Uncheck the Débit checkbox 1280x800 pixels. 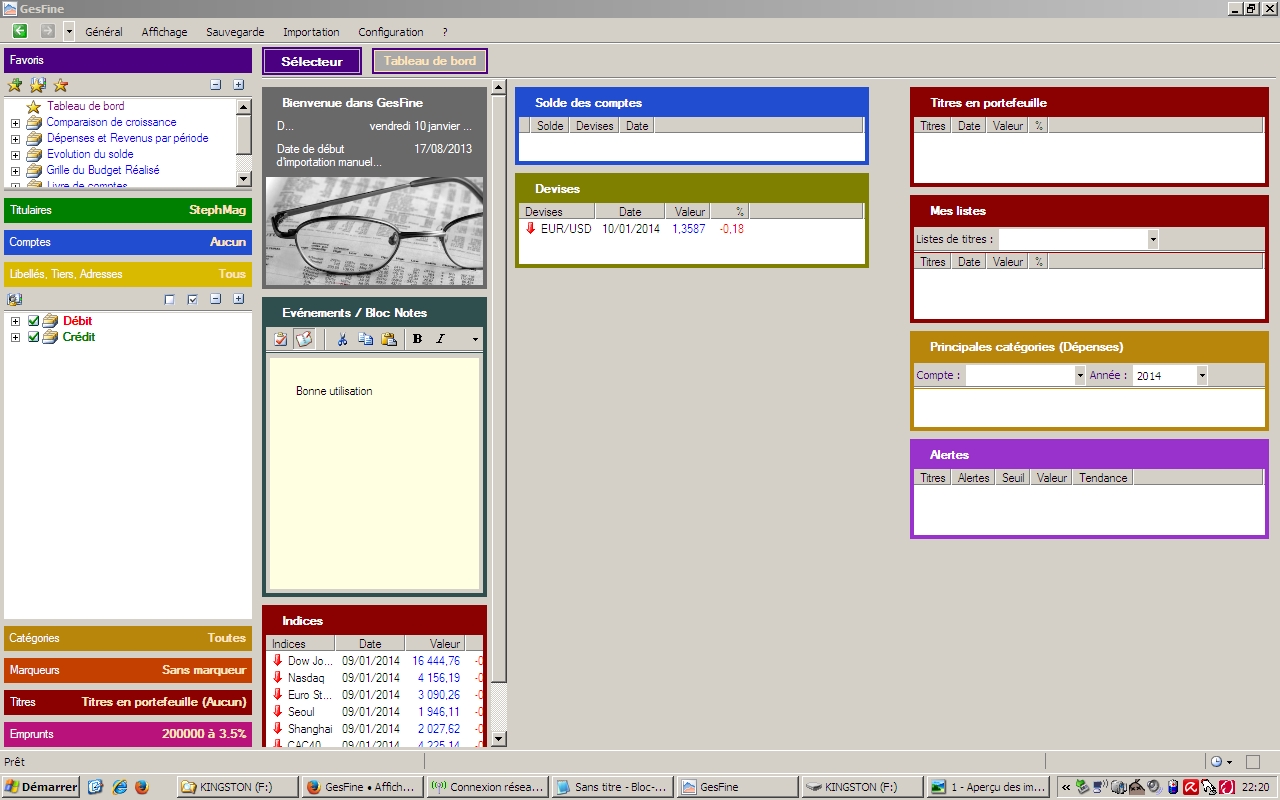(34, 321)
